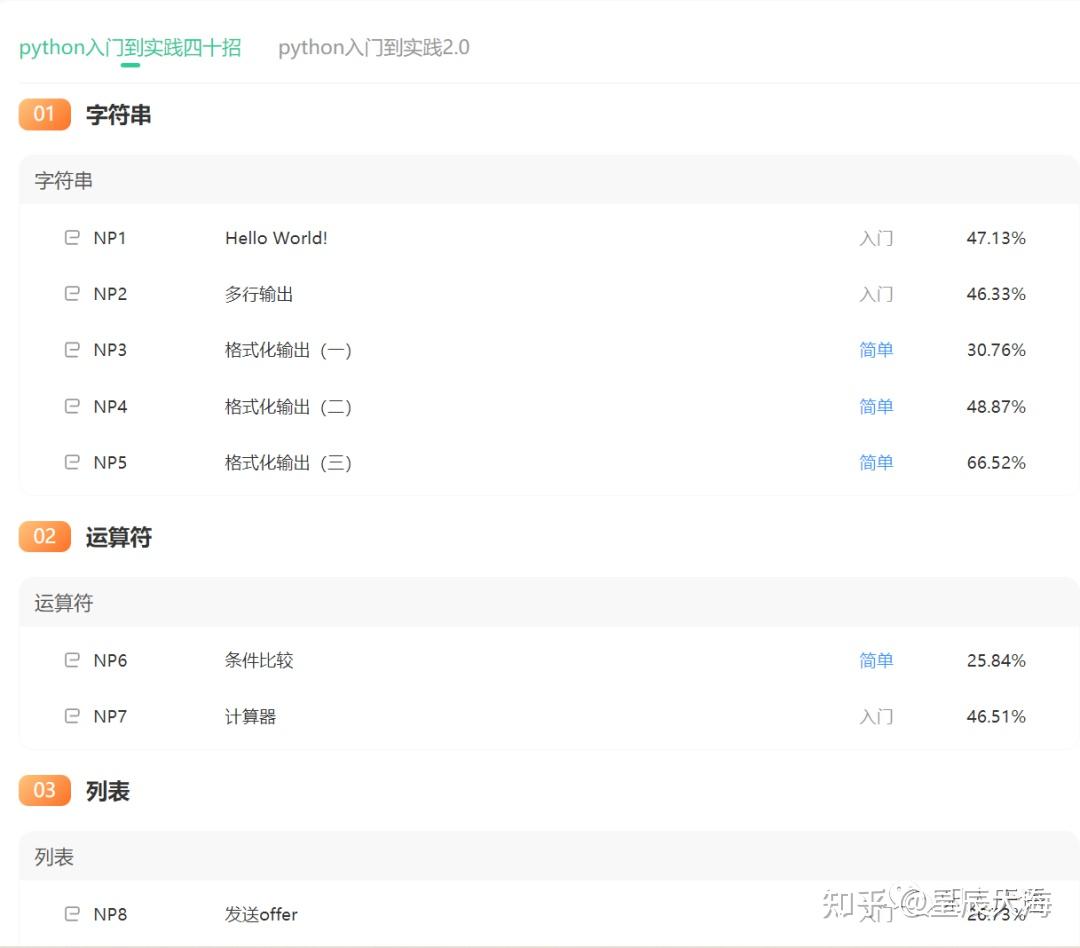
Task: Open the 计算器 problem
Action: [x=250, y=717]
